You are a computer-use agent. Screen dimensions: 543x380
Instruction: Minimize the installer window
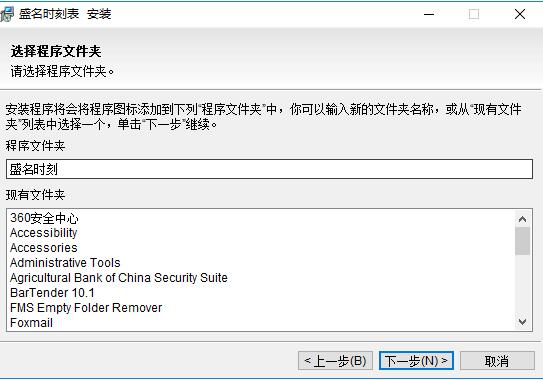pyautogui.click(x=429, y=14)
